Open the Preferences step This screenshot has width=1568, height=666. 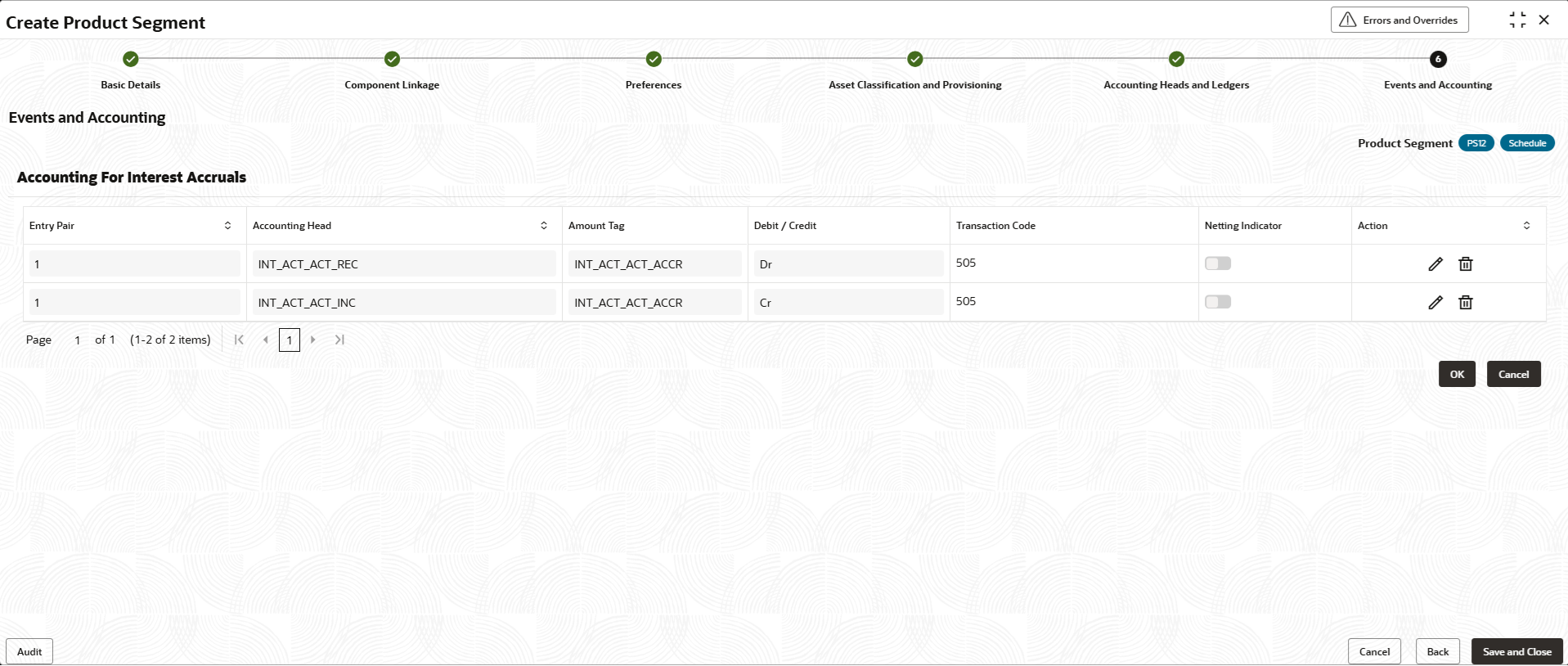pos(654,85)
